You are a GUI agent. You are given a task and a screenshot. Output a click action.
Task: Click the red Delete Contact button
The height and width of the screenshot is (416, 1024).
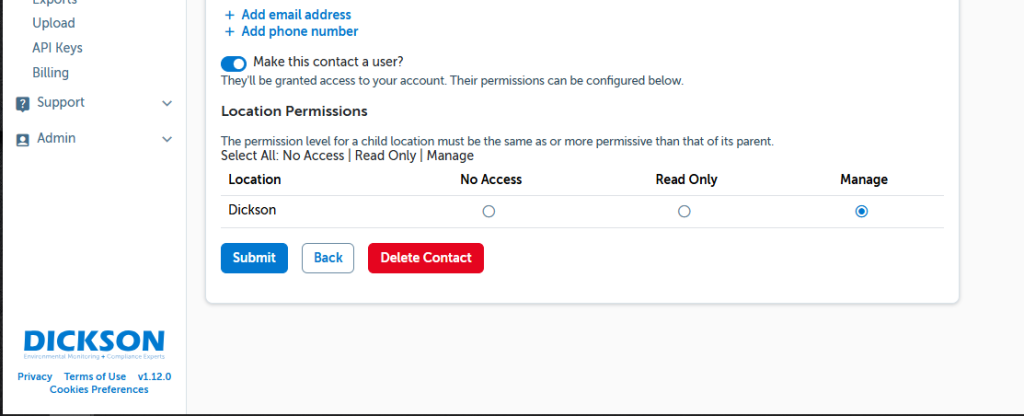click(426, 258)
